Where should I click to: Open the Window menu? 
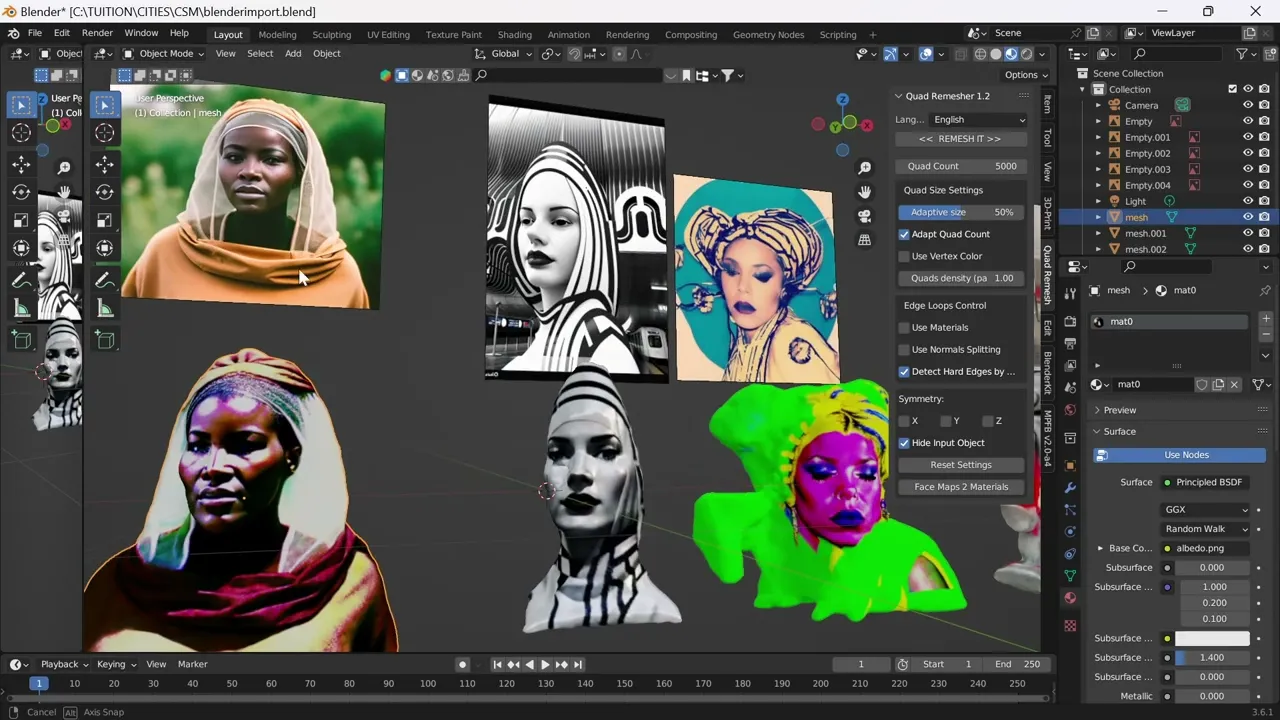tap(141, 33)
